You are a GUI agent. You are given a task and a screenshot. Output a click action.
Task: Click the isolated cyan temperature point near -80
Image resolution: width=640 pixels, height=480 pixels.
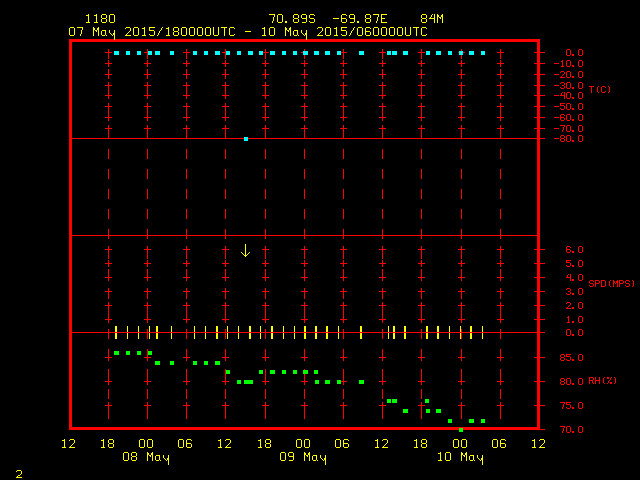click(x=246, y=139)
